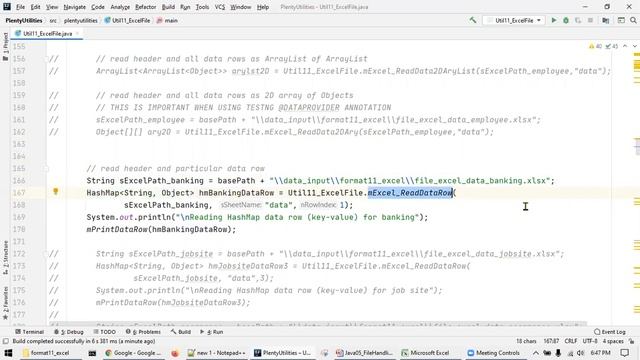Change file encoding UTF-8 in status bar
640x360 pixels.
coord(590,341)
